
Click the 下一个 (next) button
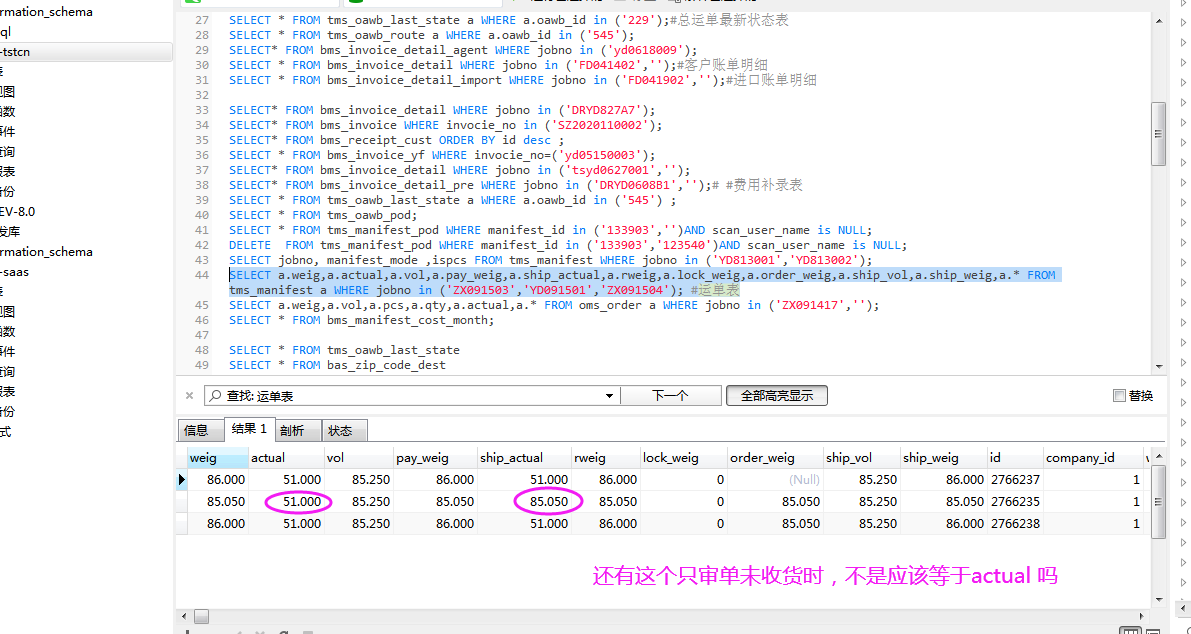click(670, 396)
